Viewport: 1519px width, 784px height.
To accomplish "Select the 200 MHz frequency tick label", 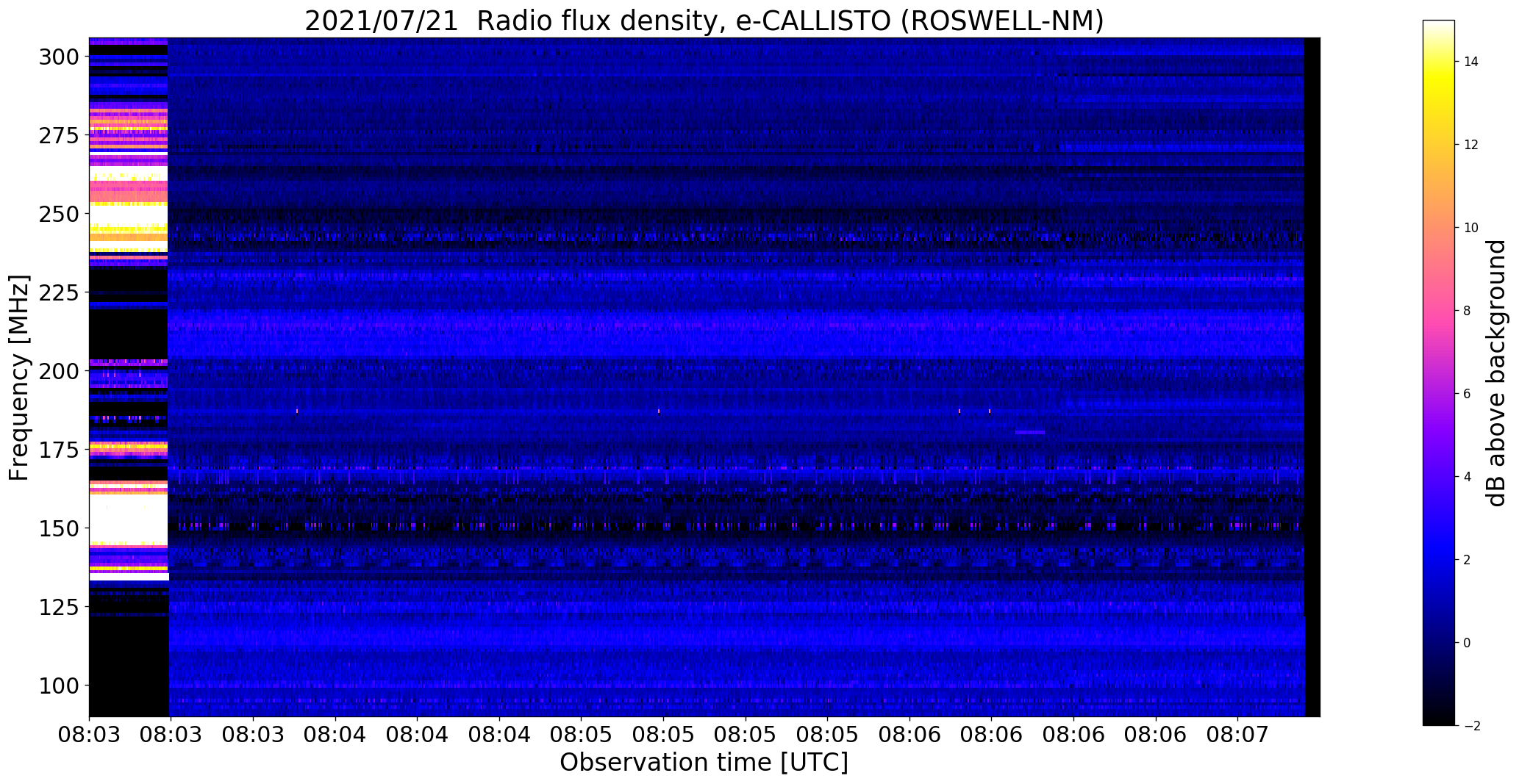I will point(60,372).
